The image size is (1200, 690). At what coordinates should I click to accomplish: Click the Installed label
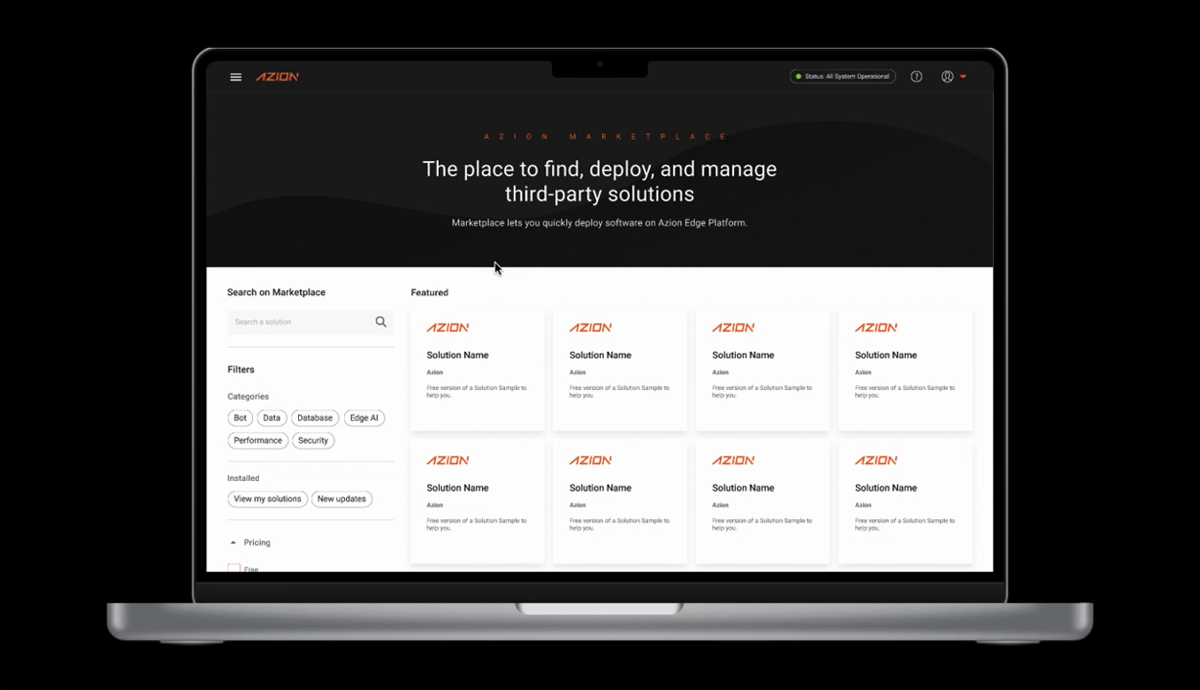pos(243,479)
